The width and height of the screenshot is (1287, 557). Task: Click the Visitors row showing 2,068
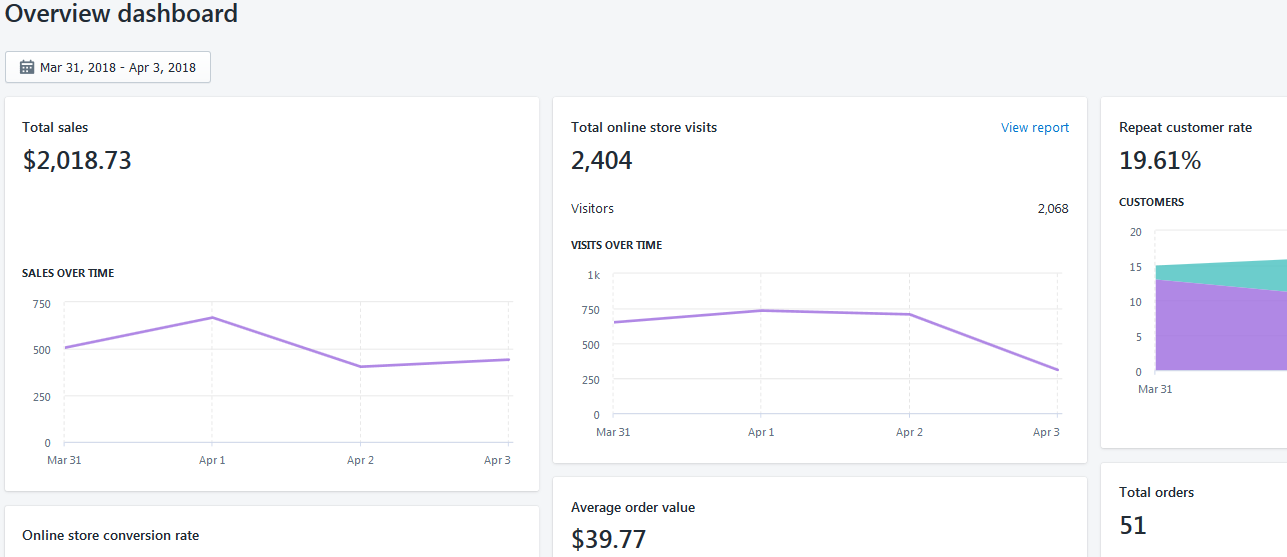[820, 209]
